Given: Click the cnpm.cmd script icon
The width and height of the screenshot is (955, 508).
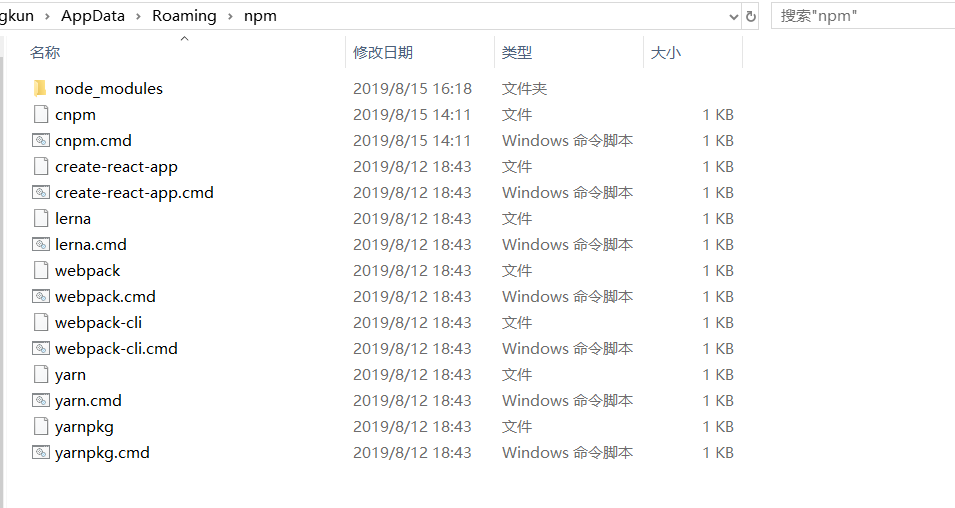Looking at the screenshot, I should pyautogui.click(x=41, y=141).
